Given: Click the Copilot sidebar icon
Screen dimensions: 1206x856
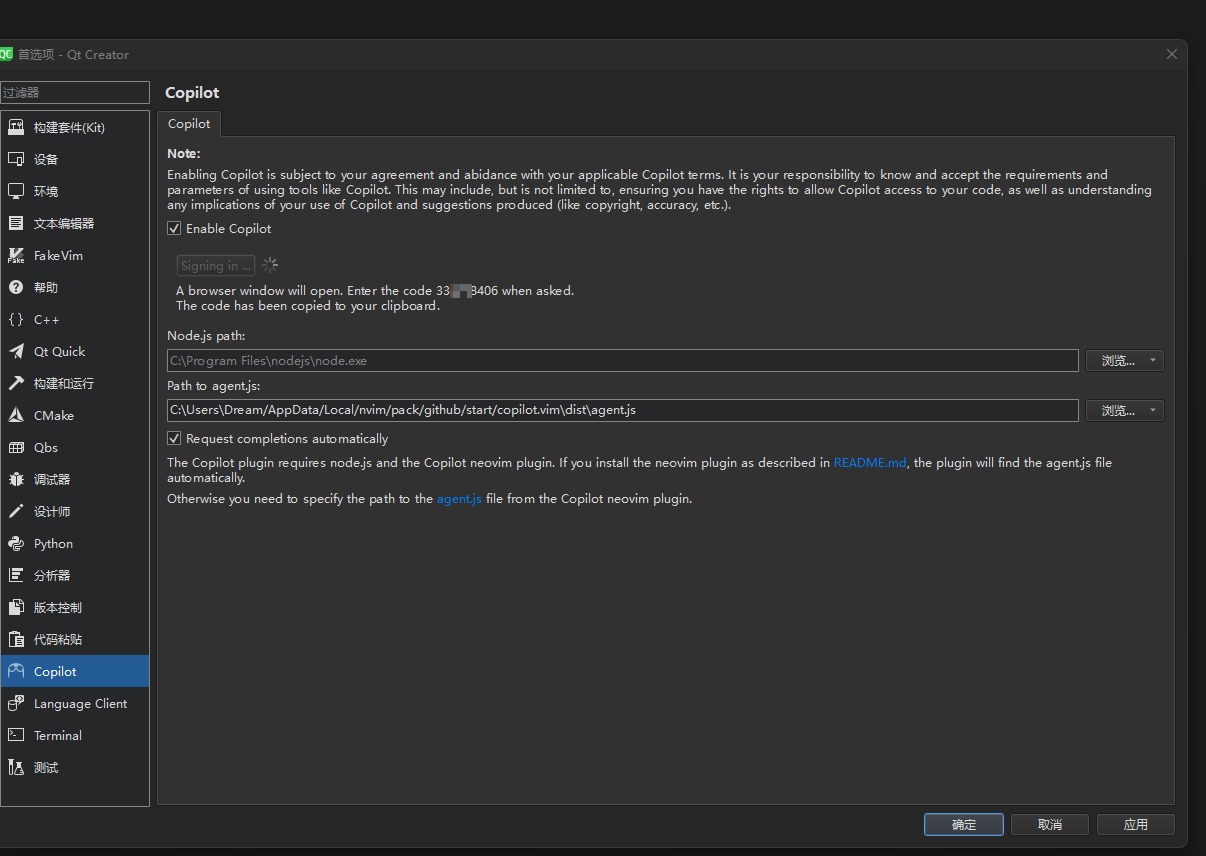Looking at the screenshot, I should pyautogui.click(x=16, y=671).
